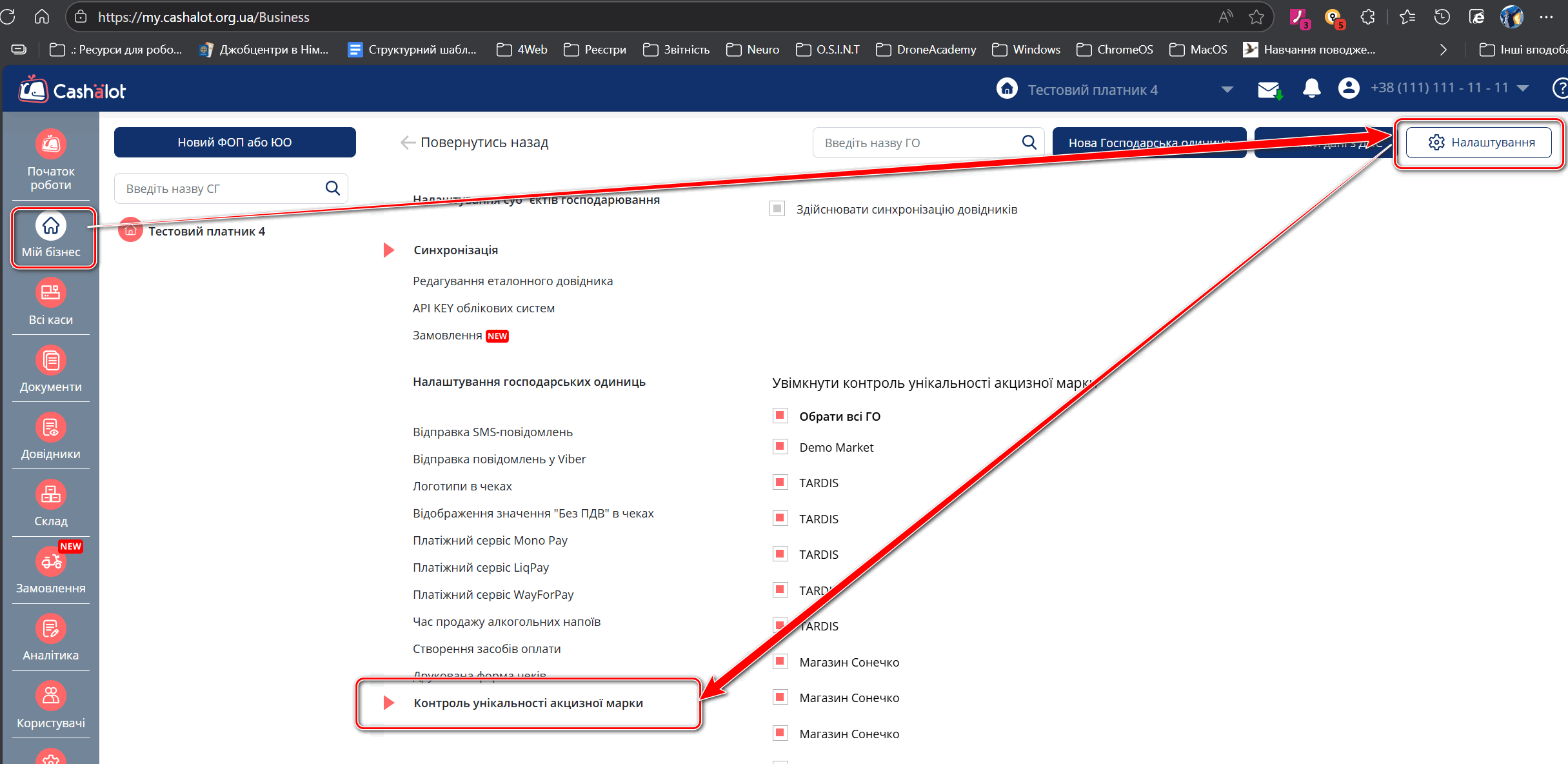Open the mail envelope icon in header
The height and width of the screenshot is (764, 1568).
[x=1269, y=90]
